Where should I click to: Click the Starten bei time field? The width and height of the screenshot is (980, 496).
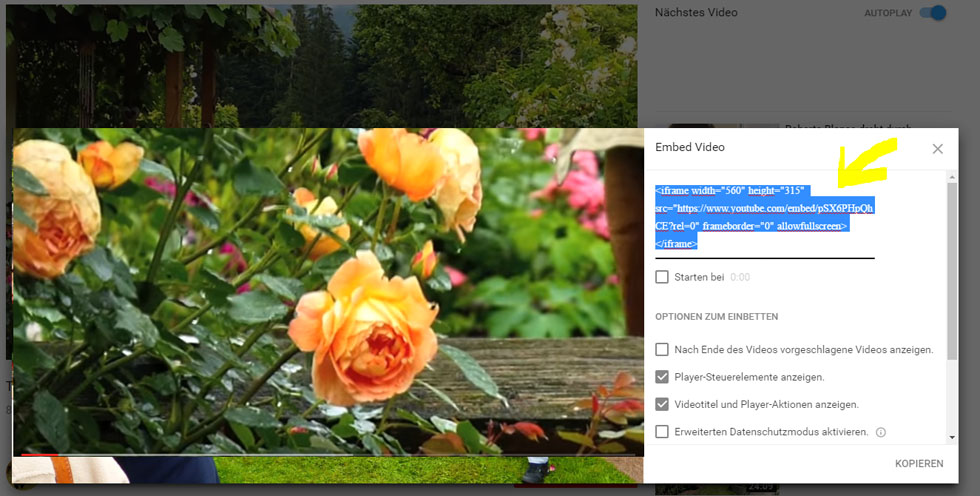pyautogui.click(x=740, y=277)
